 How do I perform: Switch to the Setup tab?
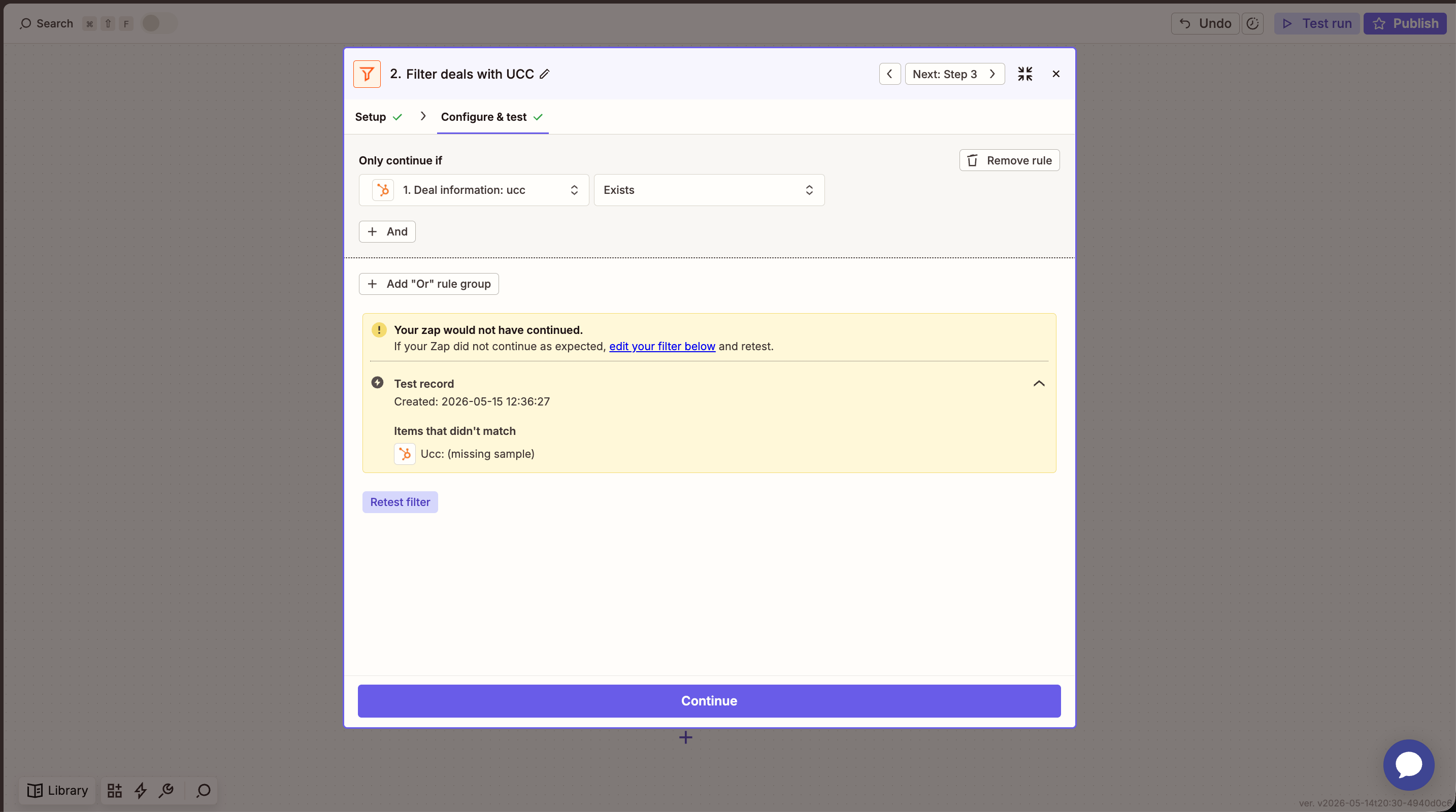click(x=378, y=117)
